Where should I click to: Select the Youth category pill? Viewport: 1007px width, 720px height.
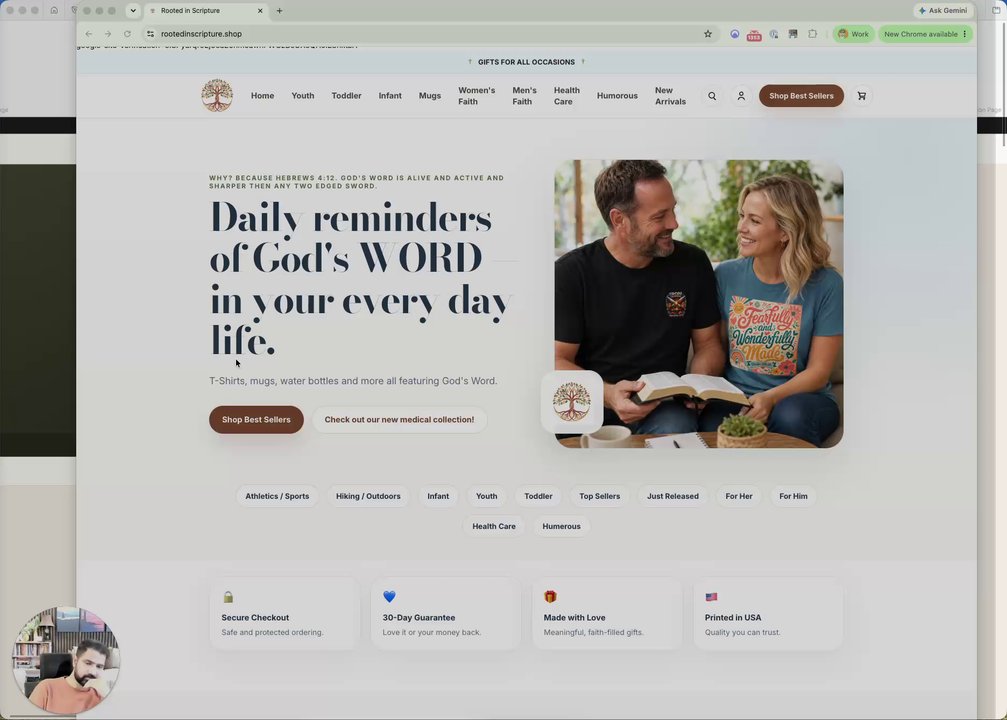point(486,496)
